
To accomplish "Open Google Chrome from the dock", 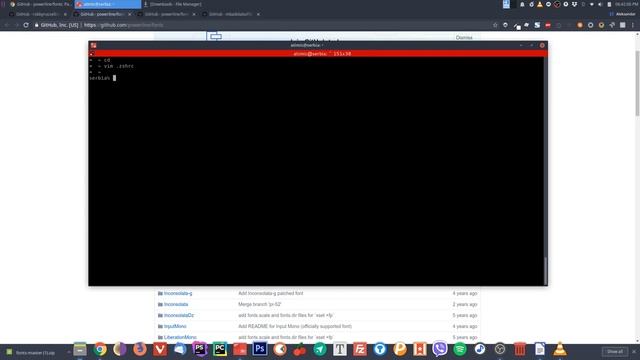I will (100, 349).
